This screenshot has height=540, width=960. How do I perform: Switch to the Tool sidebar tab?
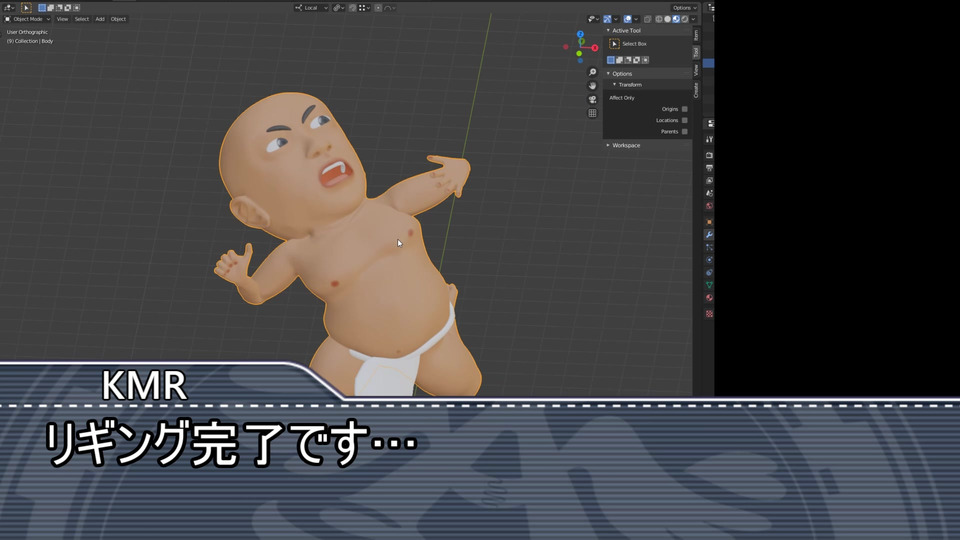(x=696, y=53)
